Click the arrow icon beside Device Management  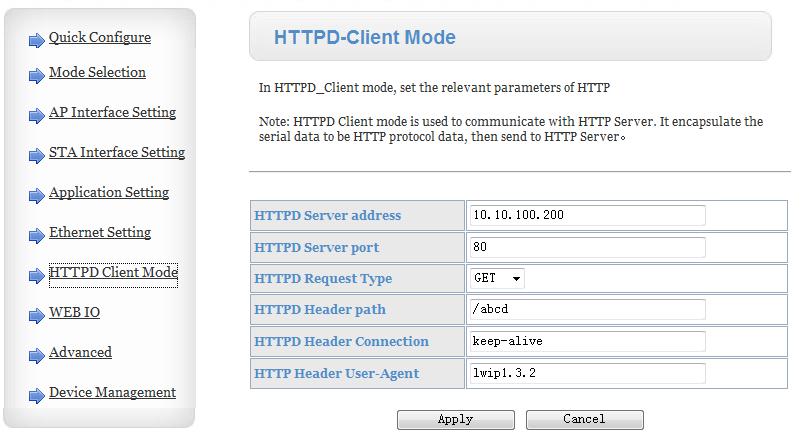point(37,395)
